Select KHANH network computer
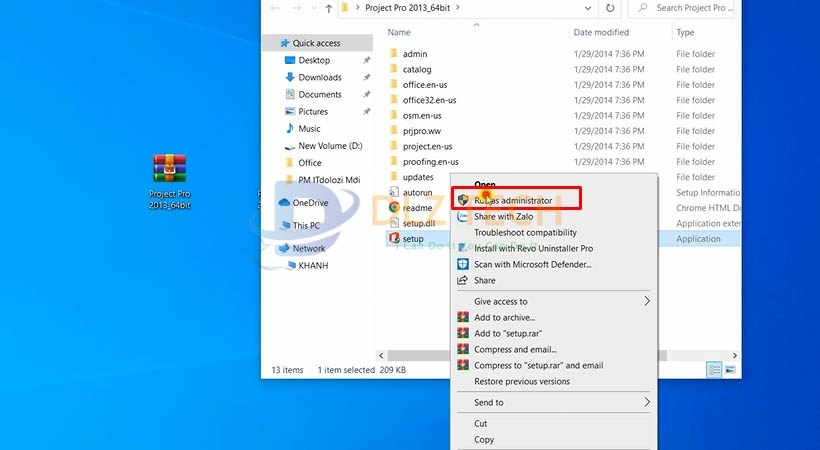This screenshot has height=450, width=820. tap(313, 265)
